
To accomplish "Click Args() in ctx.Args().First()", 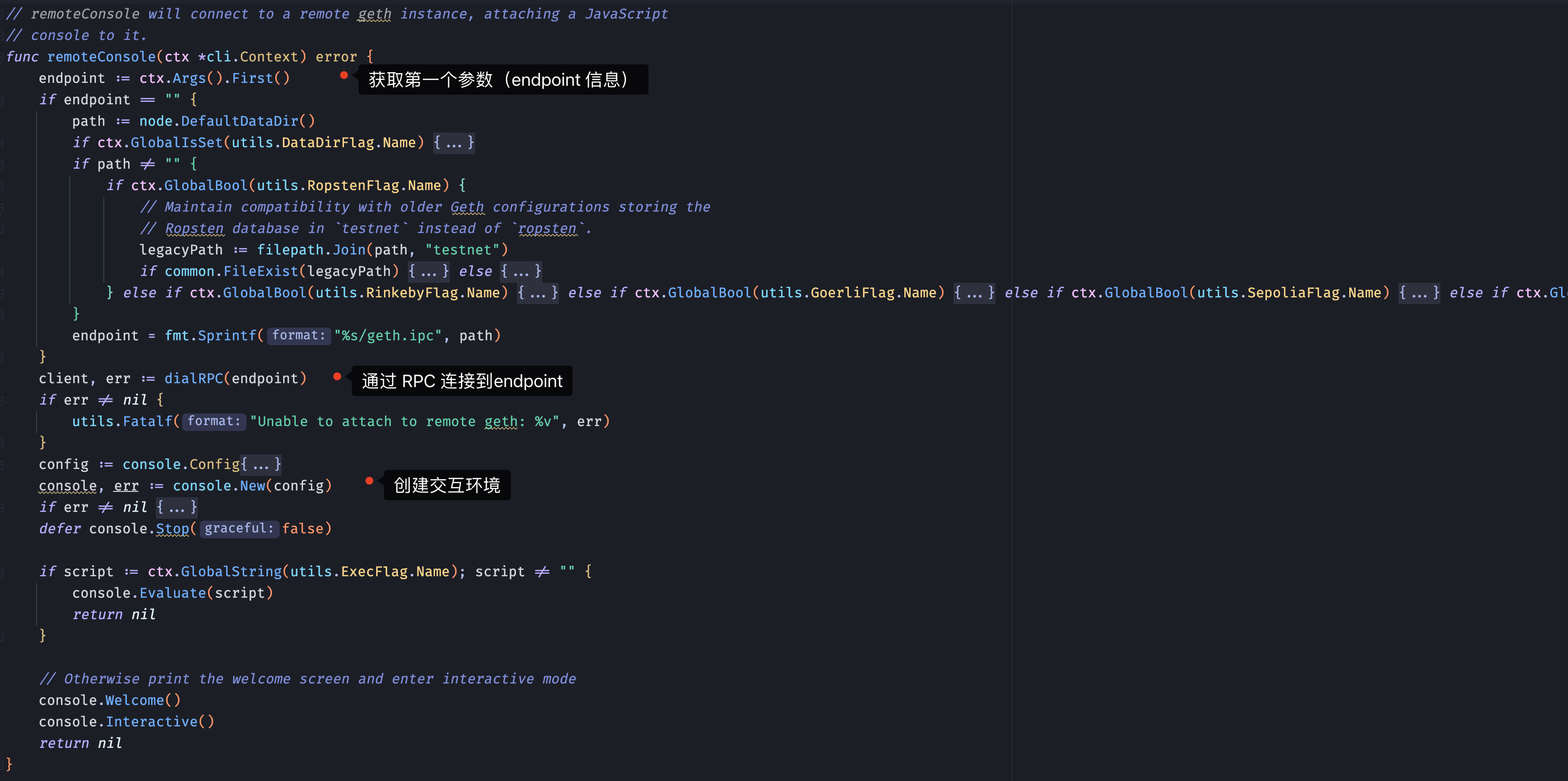I will 197,78.
